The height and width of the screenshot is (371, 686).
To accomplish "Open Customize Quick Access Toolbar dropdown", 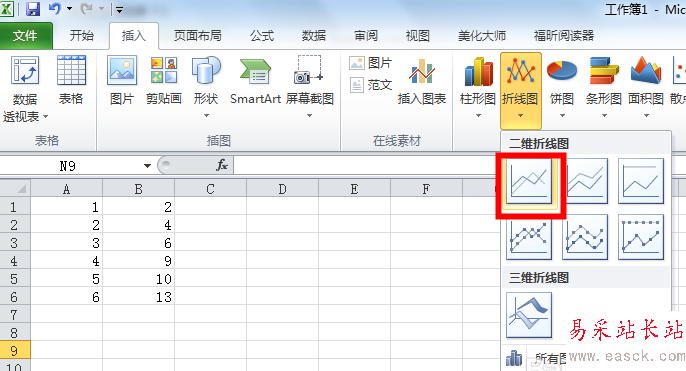I will (x=119, y=9).
